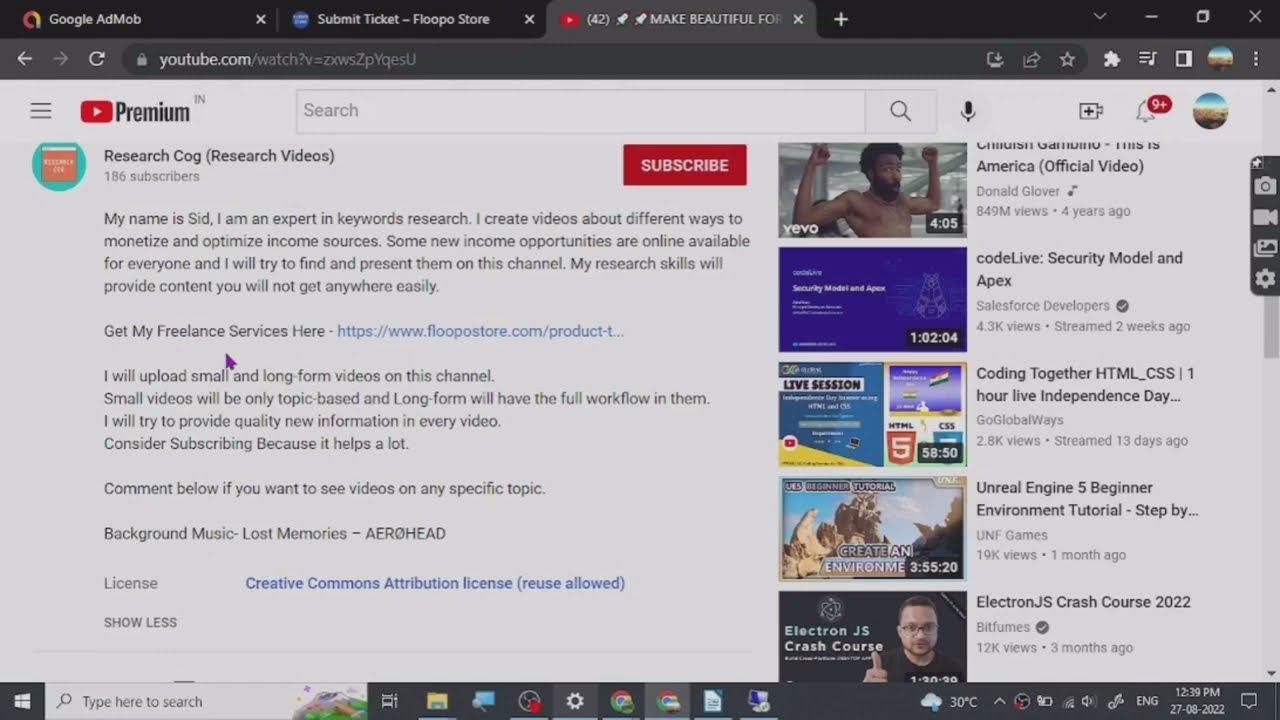
Task: Share this page icon in address bar
Action: click(x=1031, y=59)
